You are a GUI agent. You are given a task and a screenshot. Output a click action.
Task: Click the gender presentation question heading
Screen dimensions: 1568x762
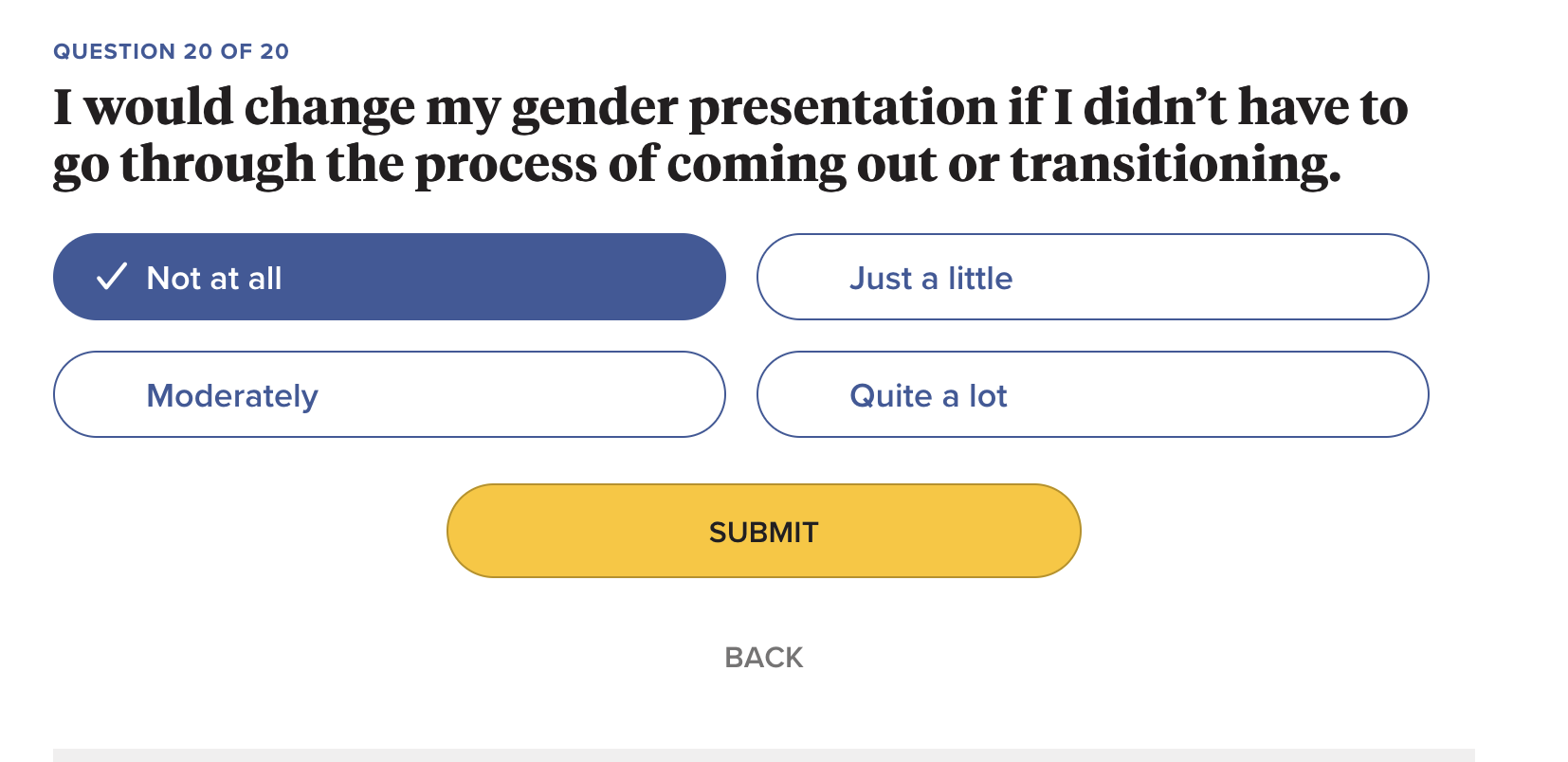730,135
